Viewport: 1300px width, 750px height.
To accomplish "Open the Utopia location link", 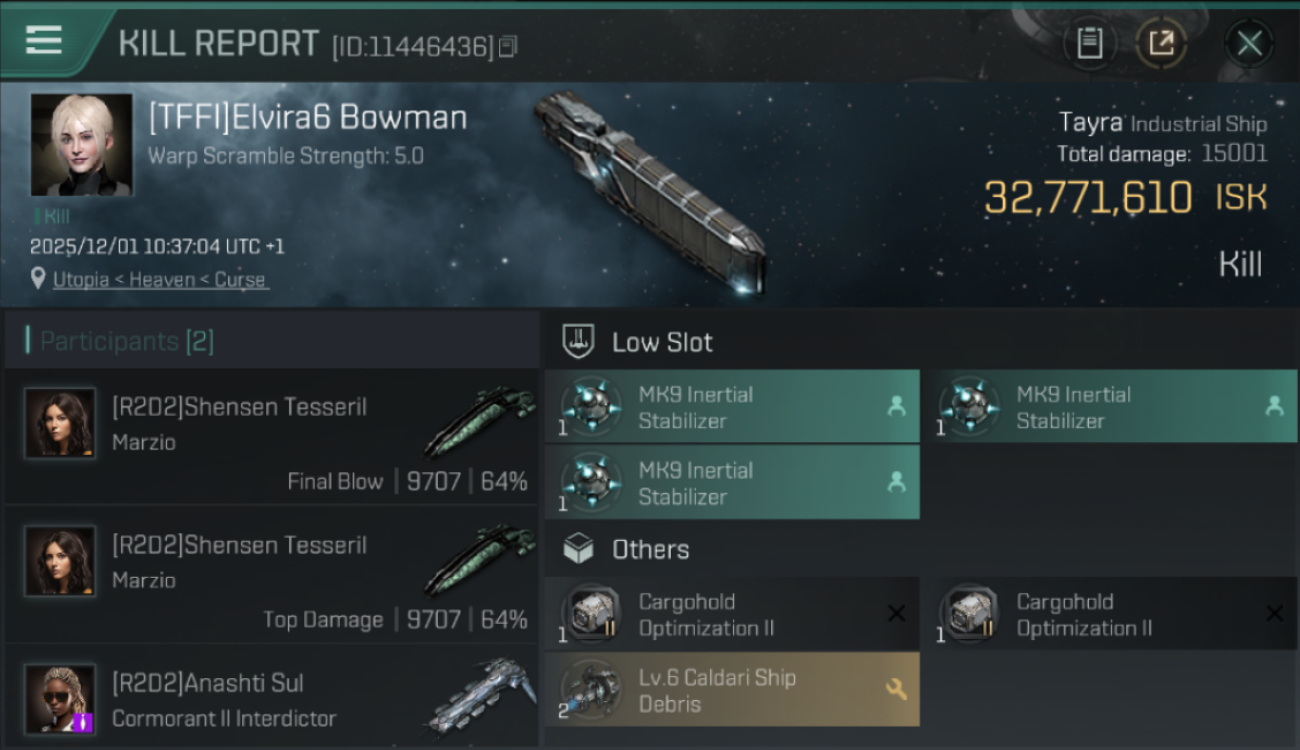I will 160,280.
